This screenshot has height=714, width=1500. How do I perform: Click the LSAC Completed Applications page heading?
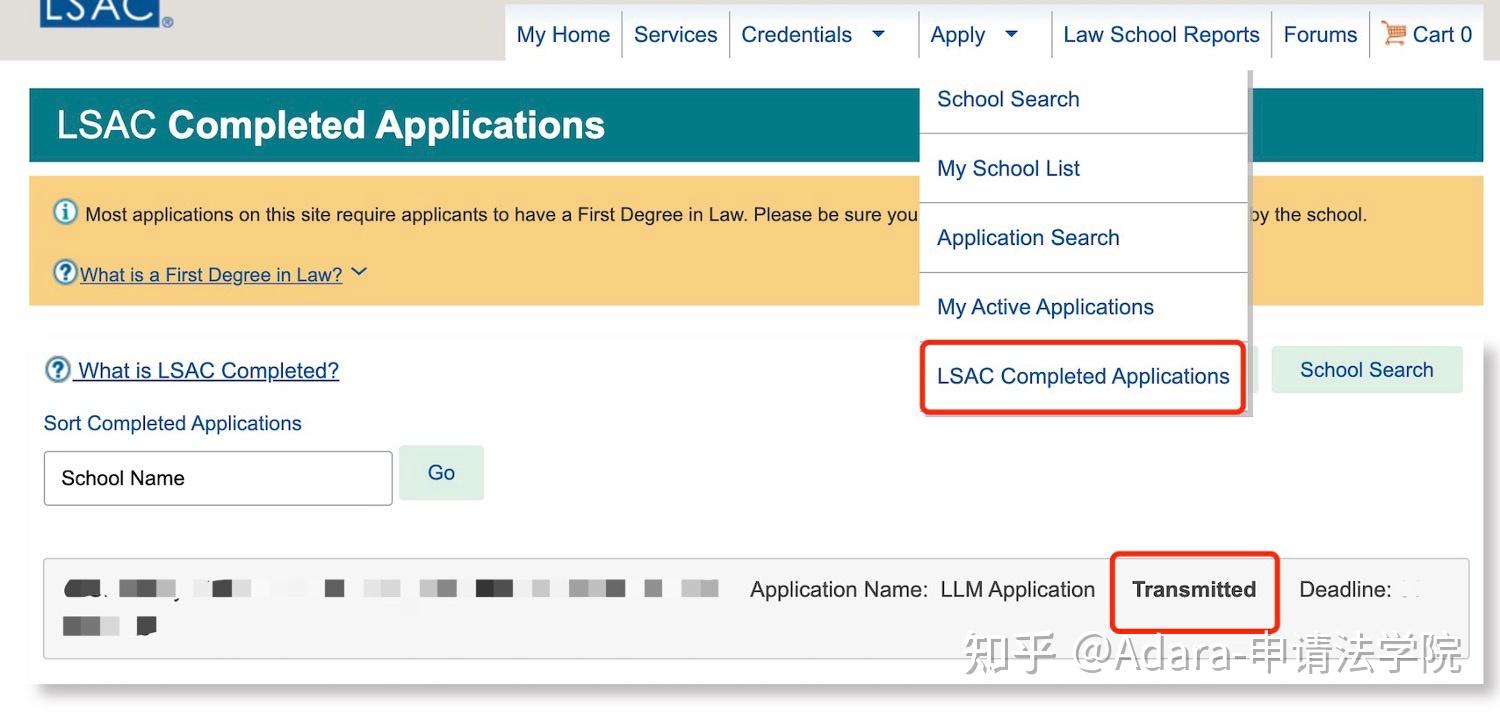[x=330, y=125]
